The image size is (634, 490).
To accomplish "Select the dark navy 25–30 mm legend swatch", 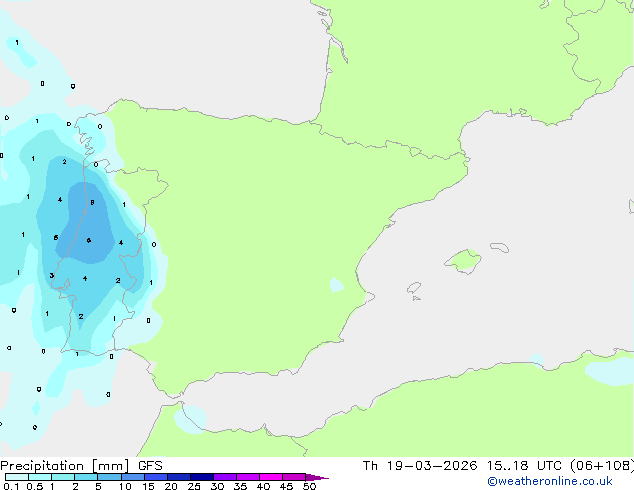I will click(202, 477).
